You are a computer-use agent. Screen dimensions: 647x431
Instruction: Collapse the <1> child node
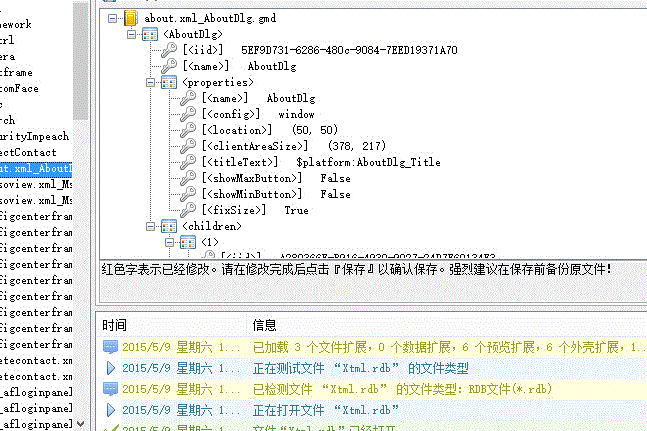tap(169, 243)
